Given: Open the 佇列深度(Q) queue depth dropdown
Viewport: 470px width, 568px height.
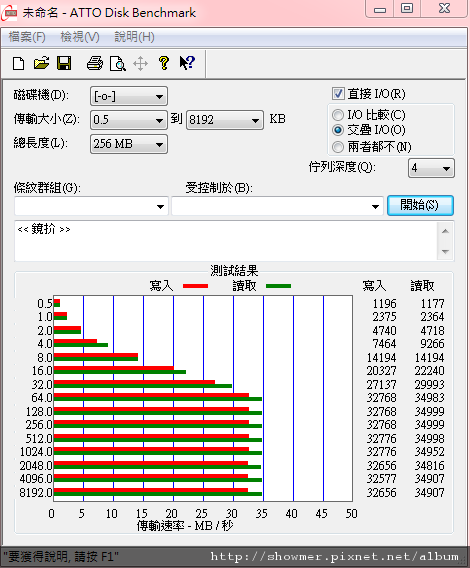Looking at the screenshot, I should [x=431, y=168].
